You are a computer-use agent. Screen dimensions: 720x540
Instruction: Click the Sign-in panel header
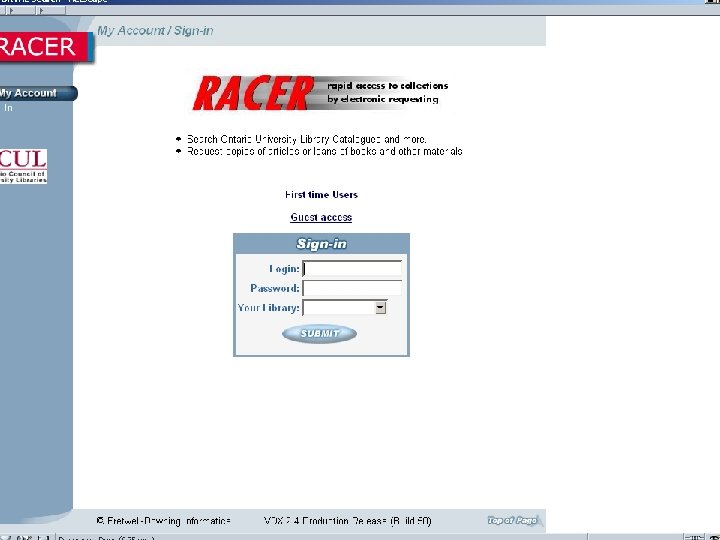[x=321, y=244]
